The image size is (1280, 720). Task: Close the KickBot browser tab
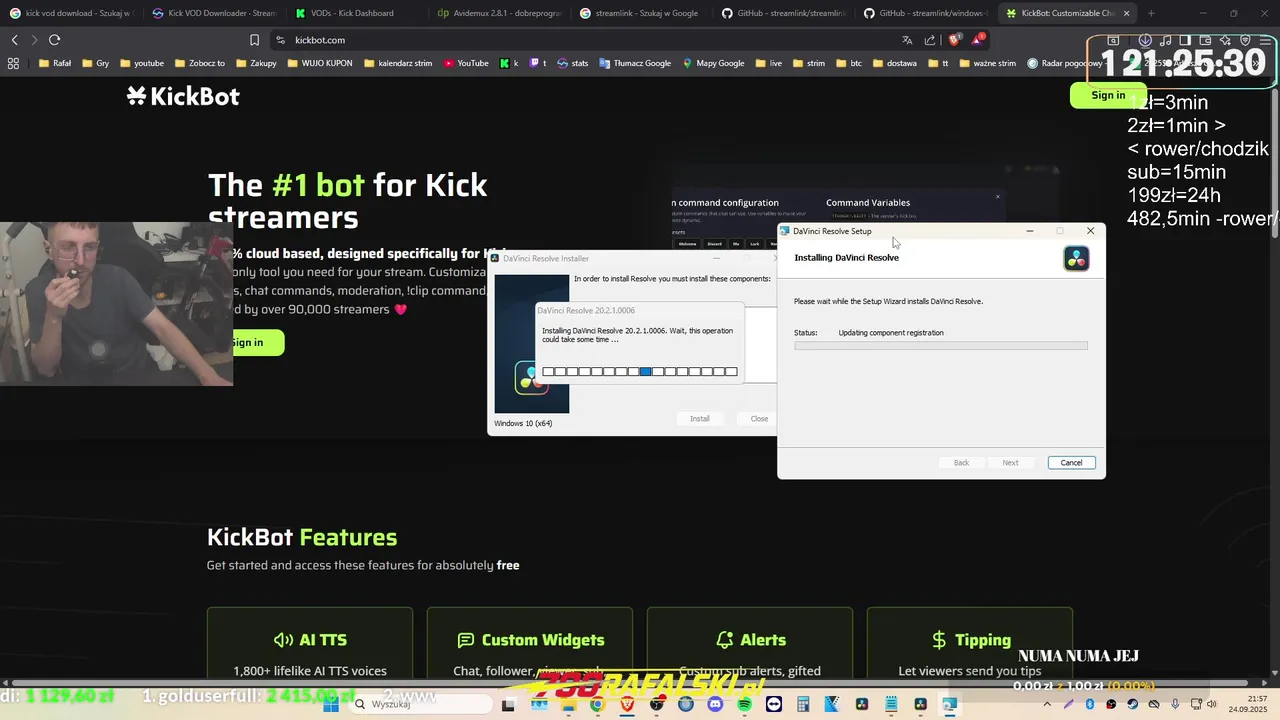click(1126, 13)
